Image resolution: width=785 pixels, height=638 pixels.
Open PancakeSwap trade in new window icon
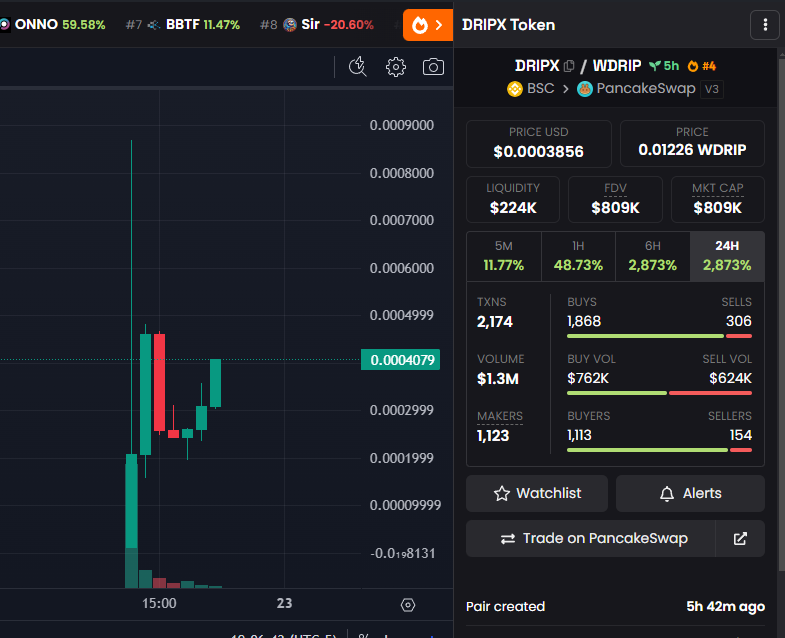coord(740,538)
